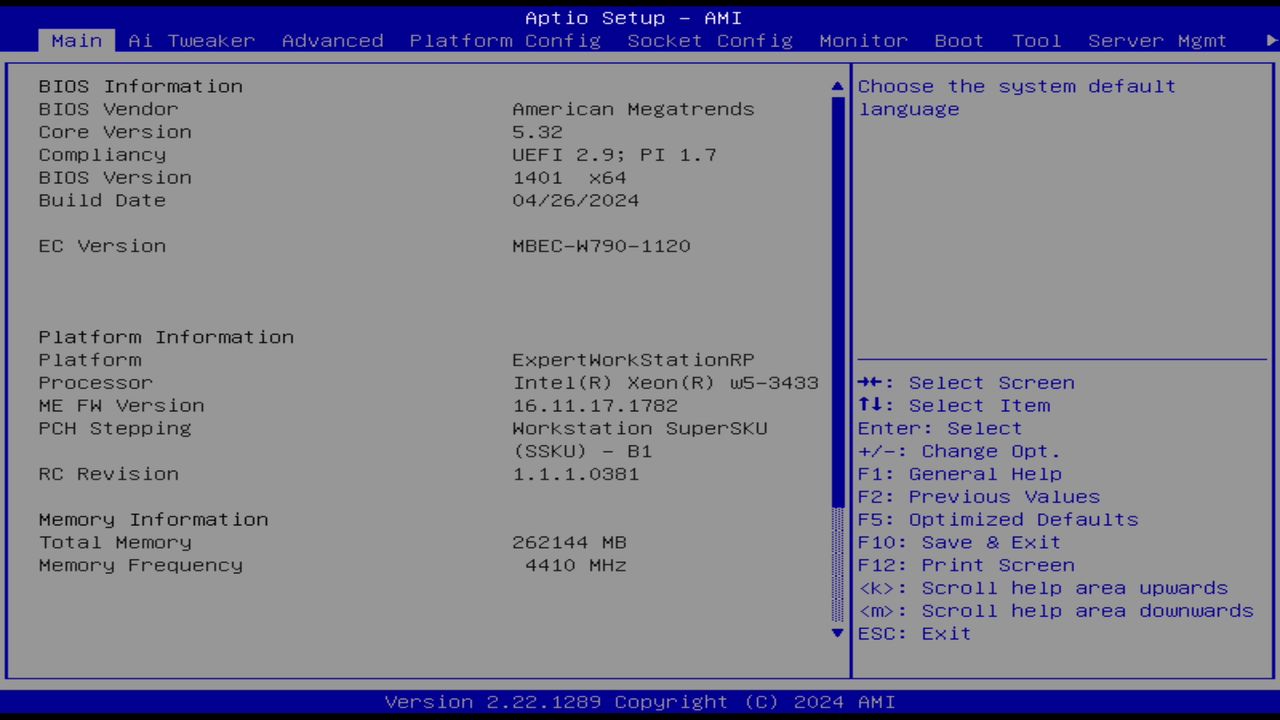The image size is (1280, 720).
Task: Select the Memory Frequency label
Action: [x=141, y=566]
